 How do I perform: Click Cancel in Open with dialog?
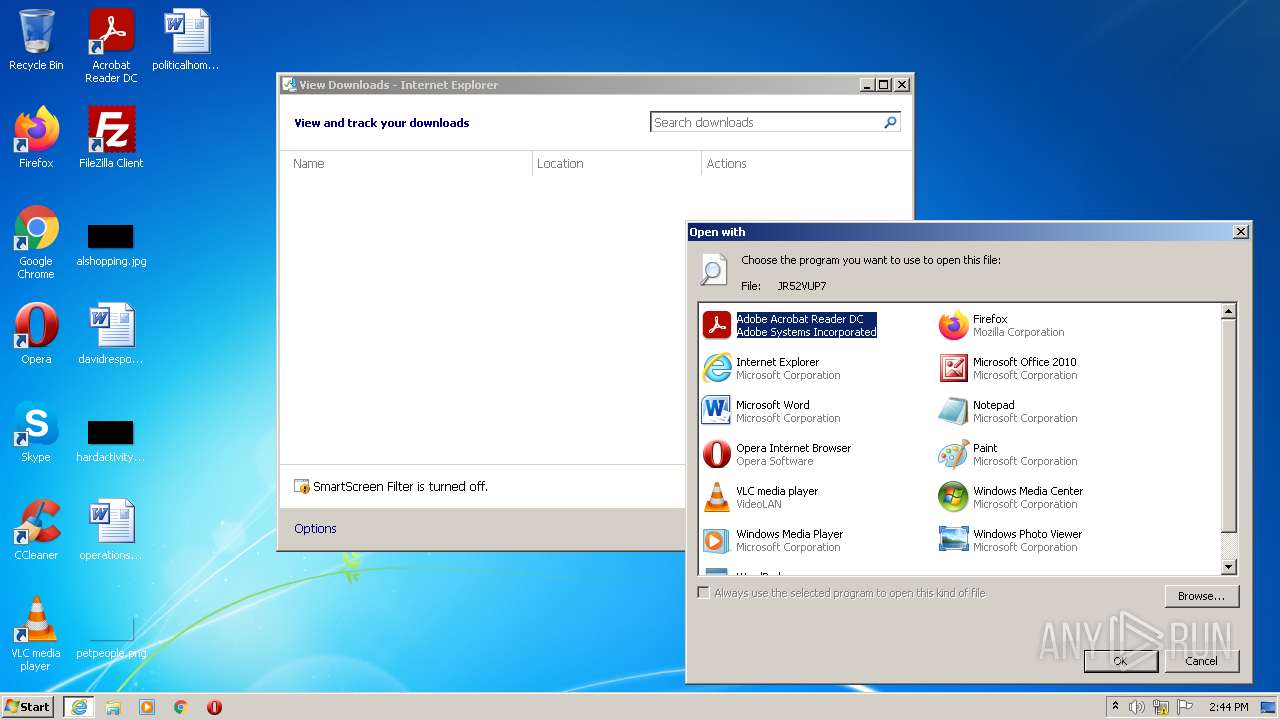click(x=1202, y=661)
